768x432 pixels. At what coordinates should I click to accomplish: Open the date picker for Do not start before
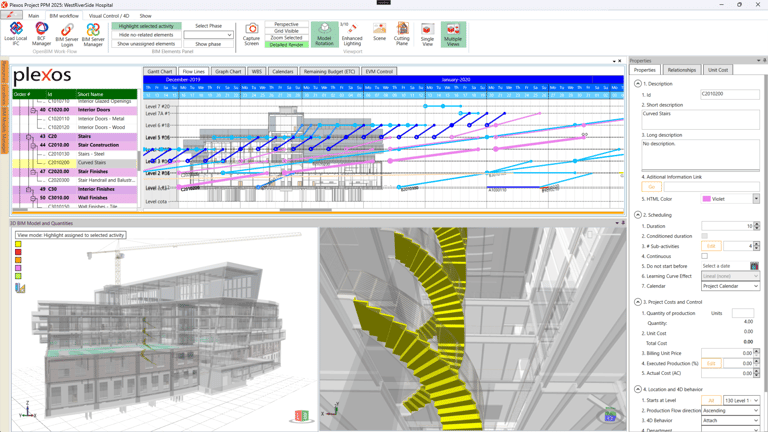[x=754, y=266]
